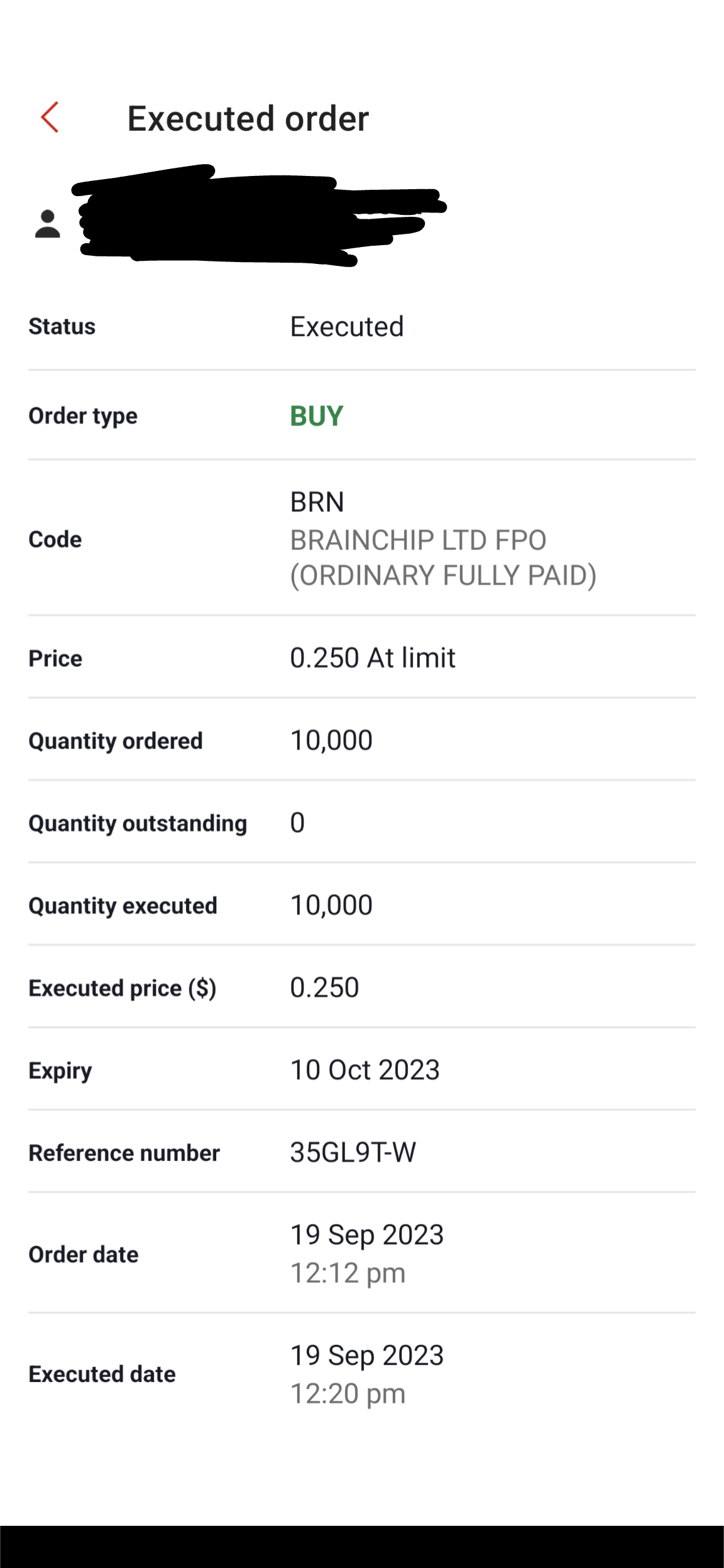The height and width of the screenshot is (1568, 724).
Task: Select the Executed date label
Action: [102, 1374]
